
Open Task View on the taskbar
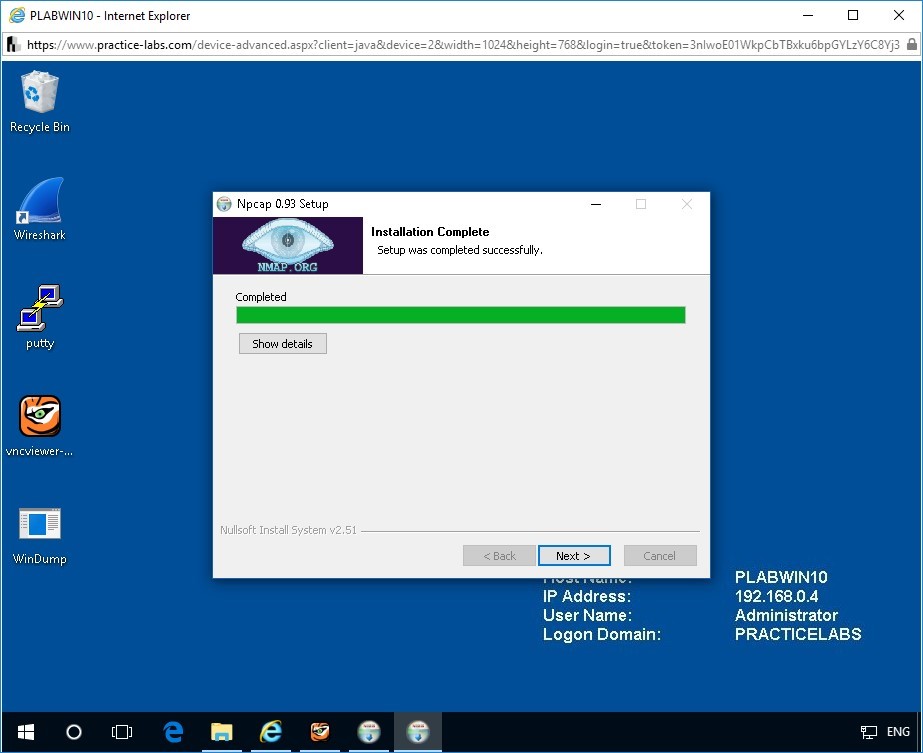click(122, 732)
